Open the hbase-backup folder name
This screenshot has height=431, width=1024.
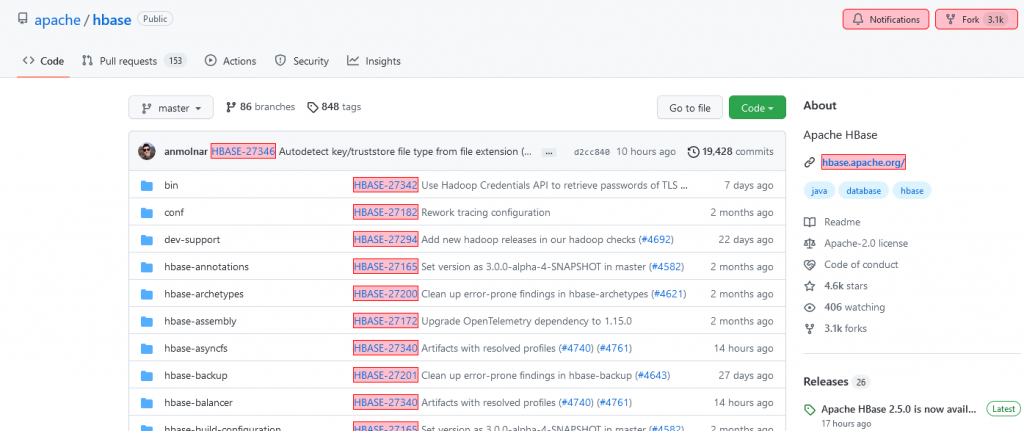pyautogui.click(x=195, y=375)
